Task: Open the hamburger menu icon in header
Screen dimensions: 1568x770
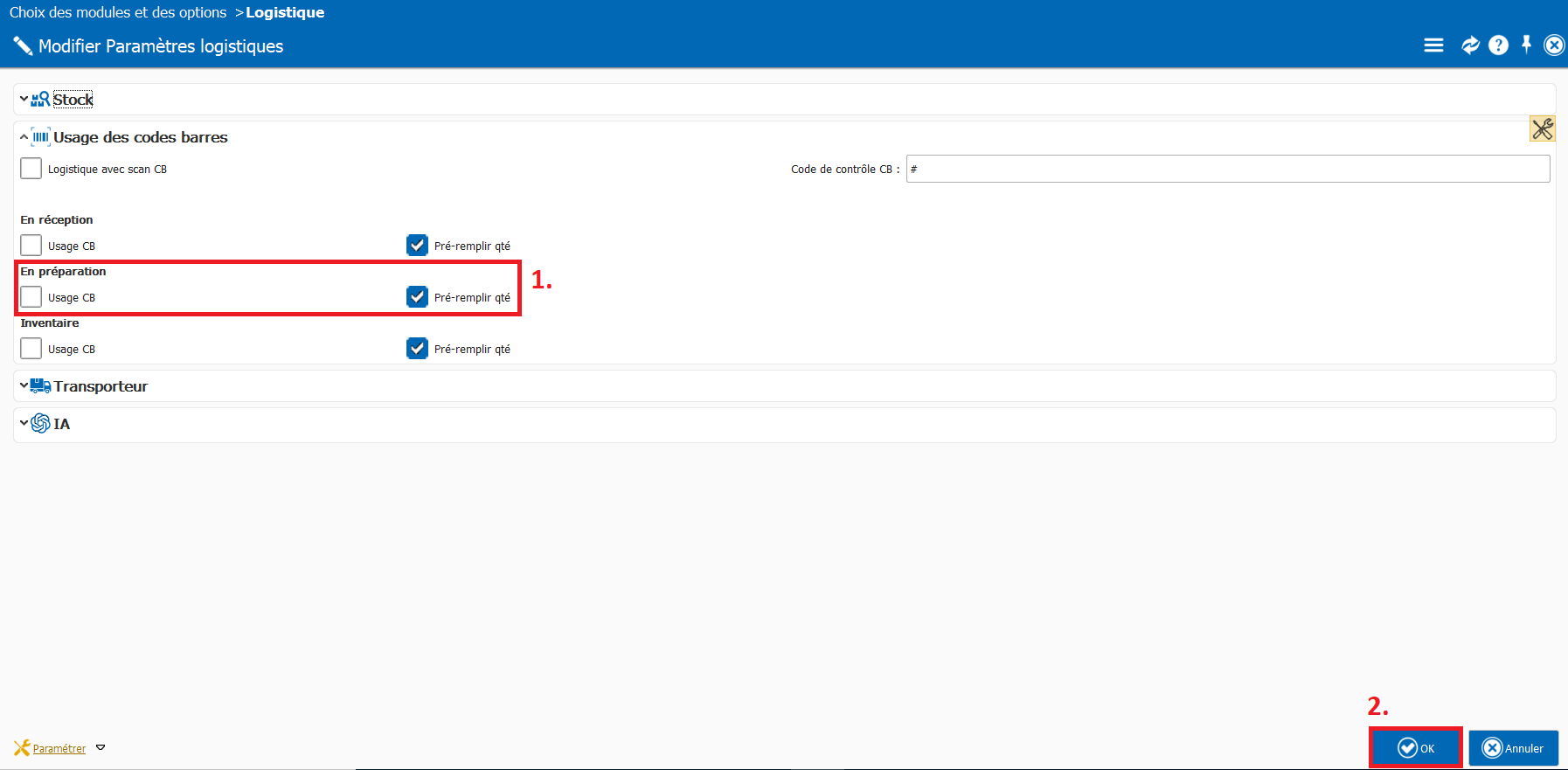Action: 1433,45
